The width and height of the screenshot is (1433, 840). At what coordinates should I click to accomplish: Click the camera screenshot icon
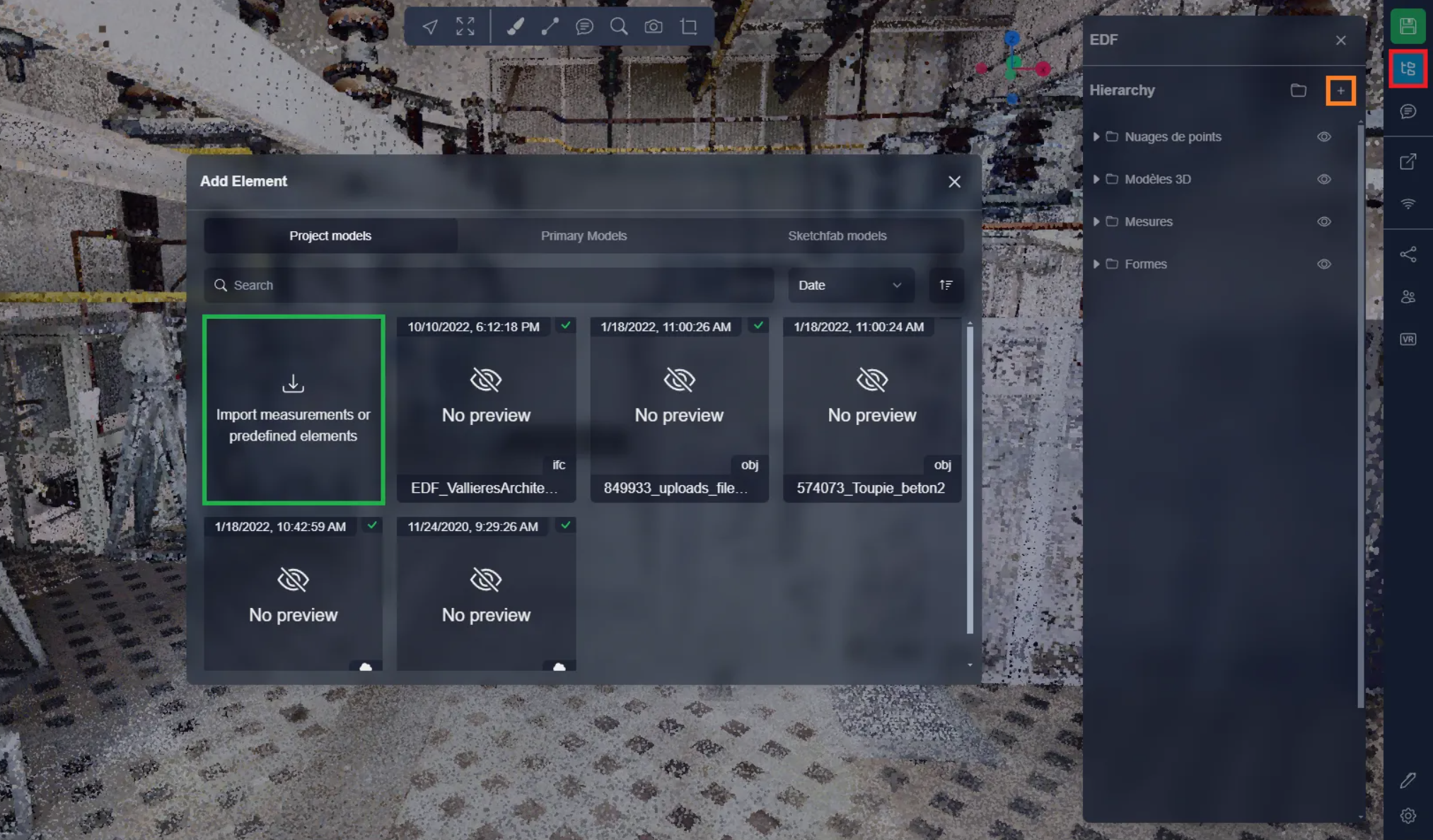coord(654,27)
